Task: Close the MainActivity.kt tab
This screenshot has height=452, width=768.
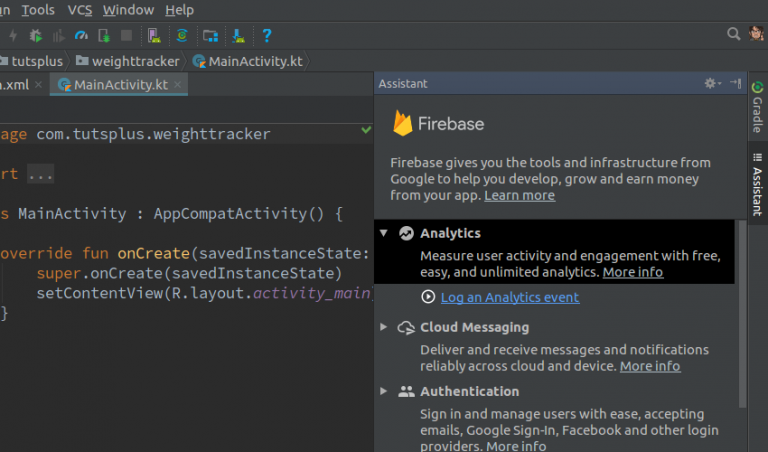Action: pos(178,85)
